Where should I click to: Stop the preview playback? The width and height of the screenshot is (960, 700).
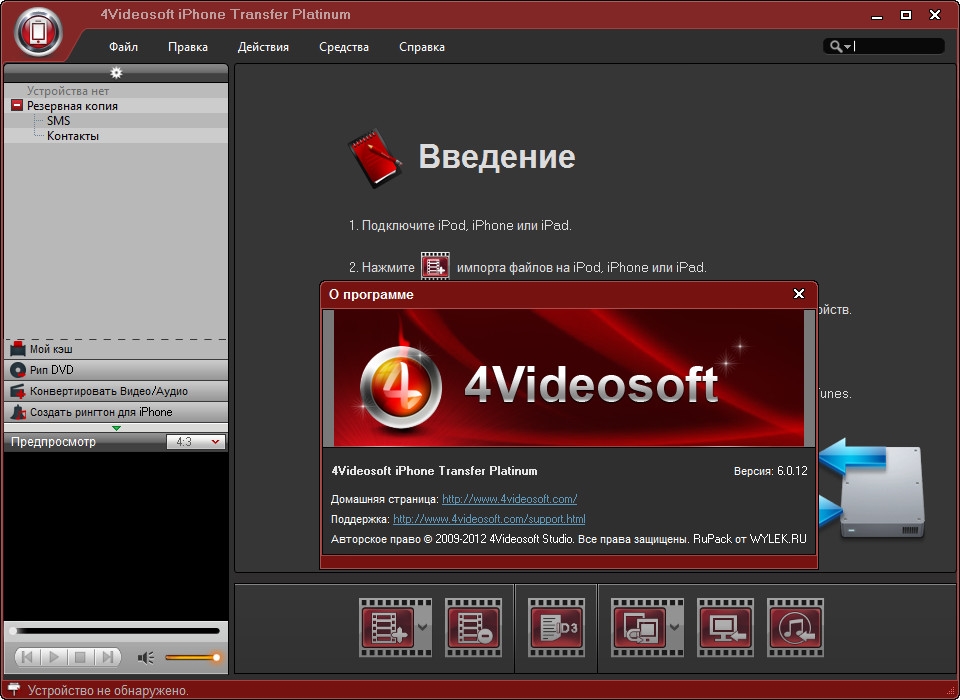coord(80,657)
